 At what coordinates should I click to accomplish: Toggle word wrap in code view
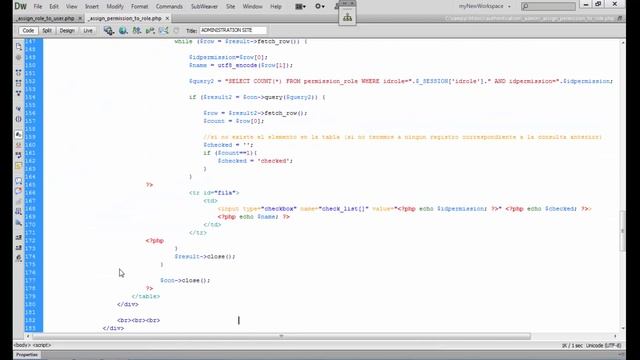tap(19, 155)
